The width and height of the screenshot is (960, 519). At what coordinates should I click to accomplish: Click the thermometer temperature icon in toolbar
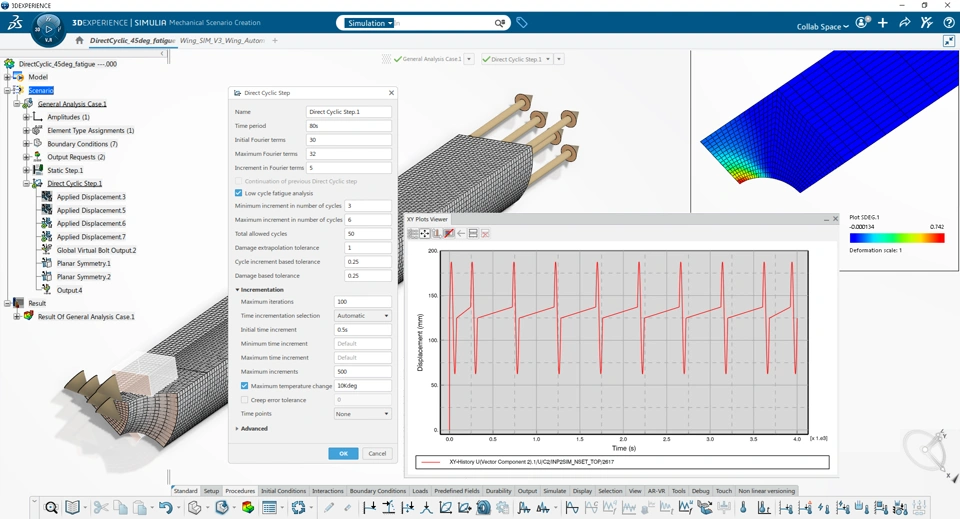(743, 507)
